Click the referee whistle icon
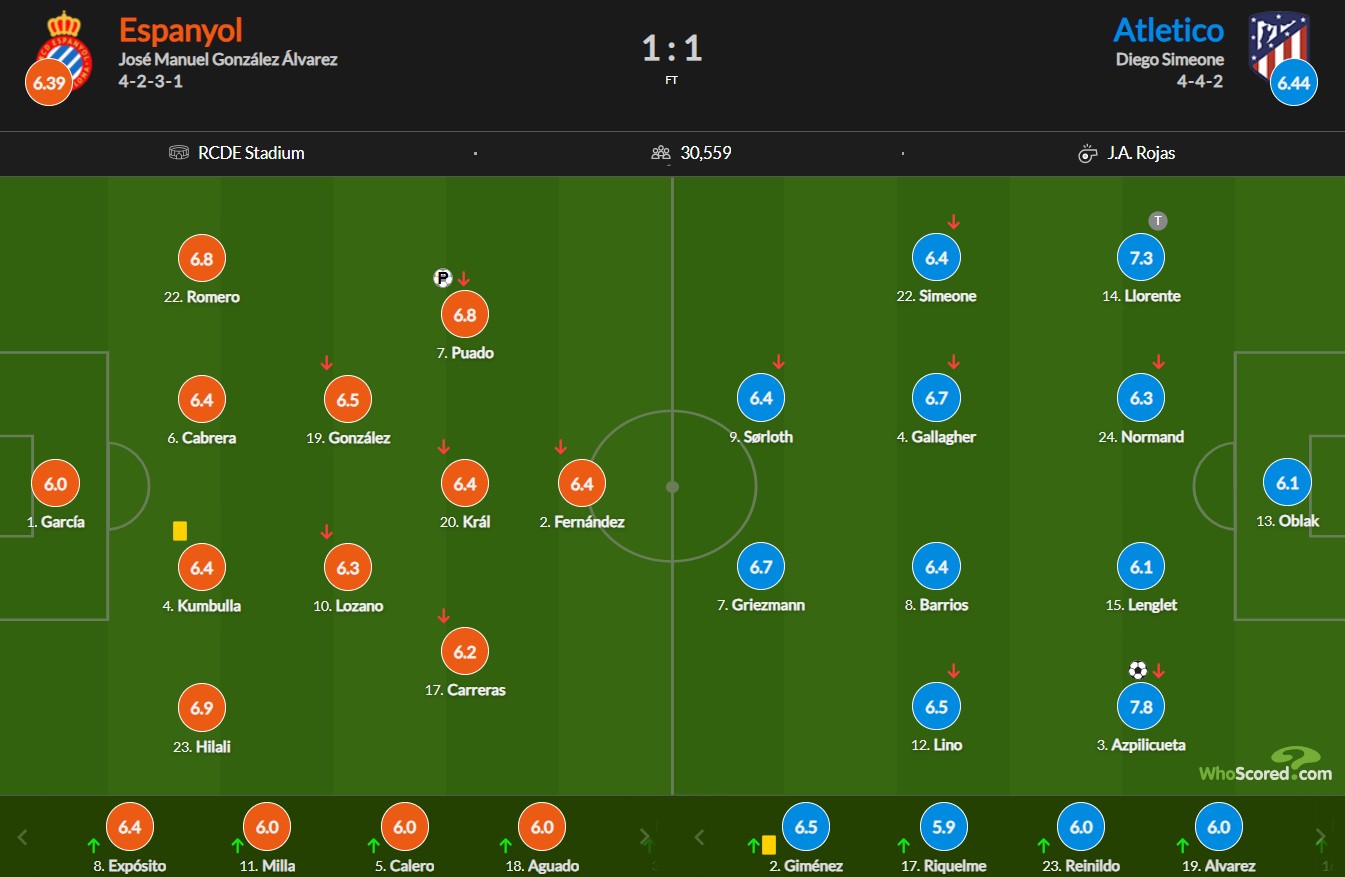Screen dimensions: 1345x877 (x=1089, y=153)
